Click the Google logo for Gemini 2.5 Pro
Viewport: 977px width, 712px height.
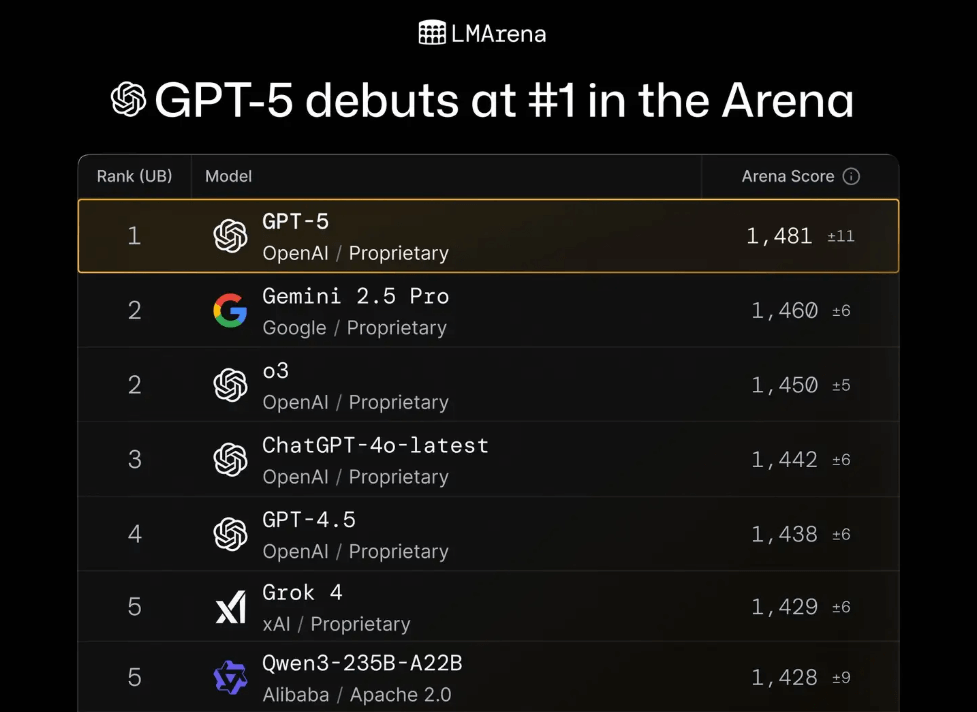pyautogui.click(x=231, y=310)
